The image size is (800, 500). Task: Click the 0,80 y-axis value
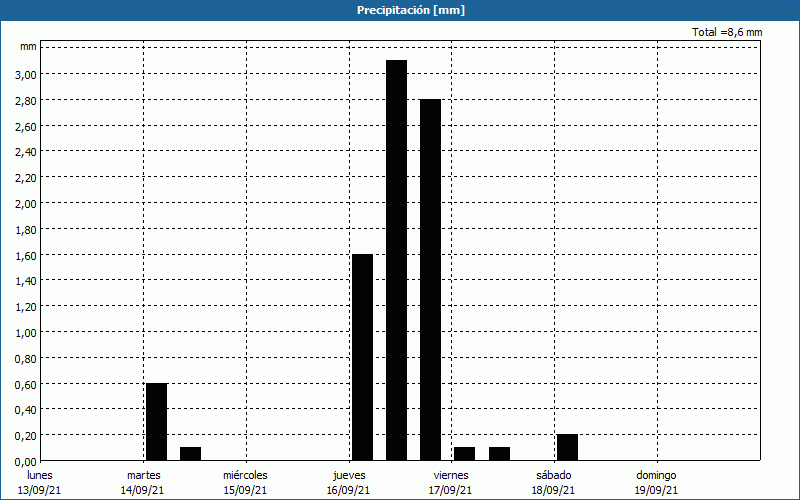tap(27, 359)
